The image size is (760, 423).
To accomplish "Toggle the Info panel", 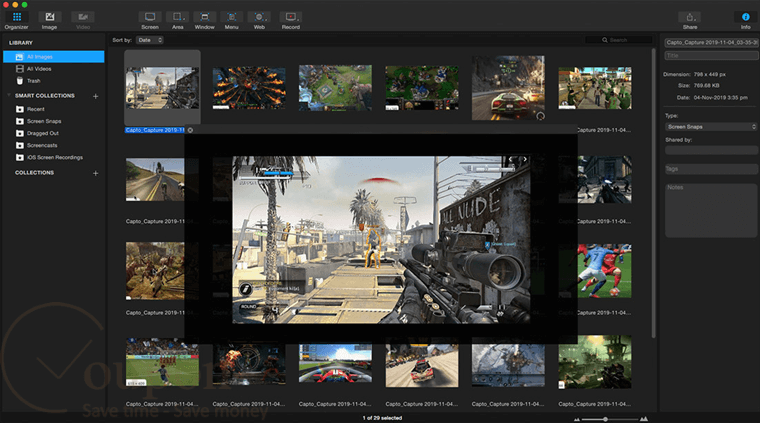I will (x=745, y=20).
